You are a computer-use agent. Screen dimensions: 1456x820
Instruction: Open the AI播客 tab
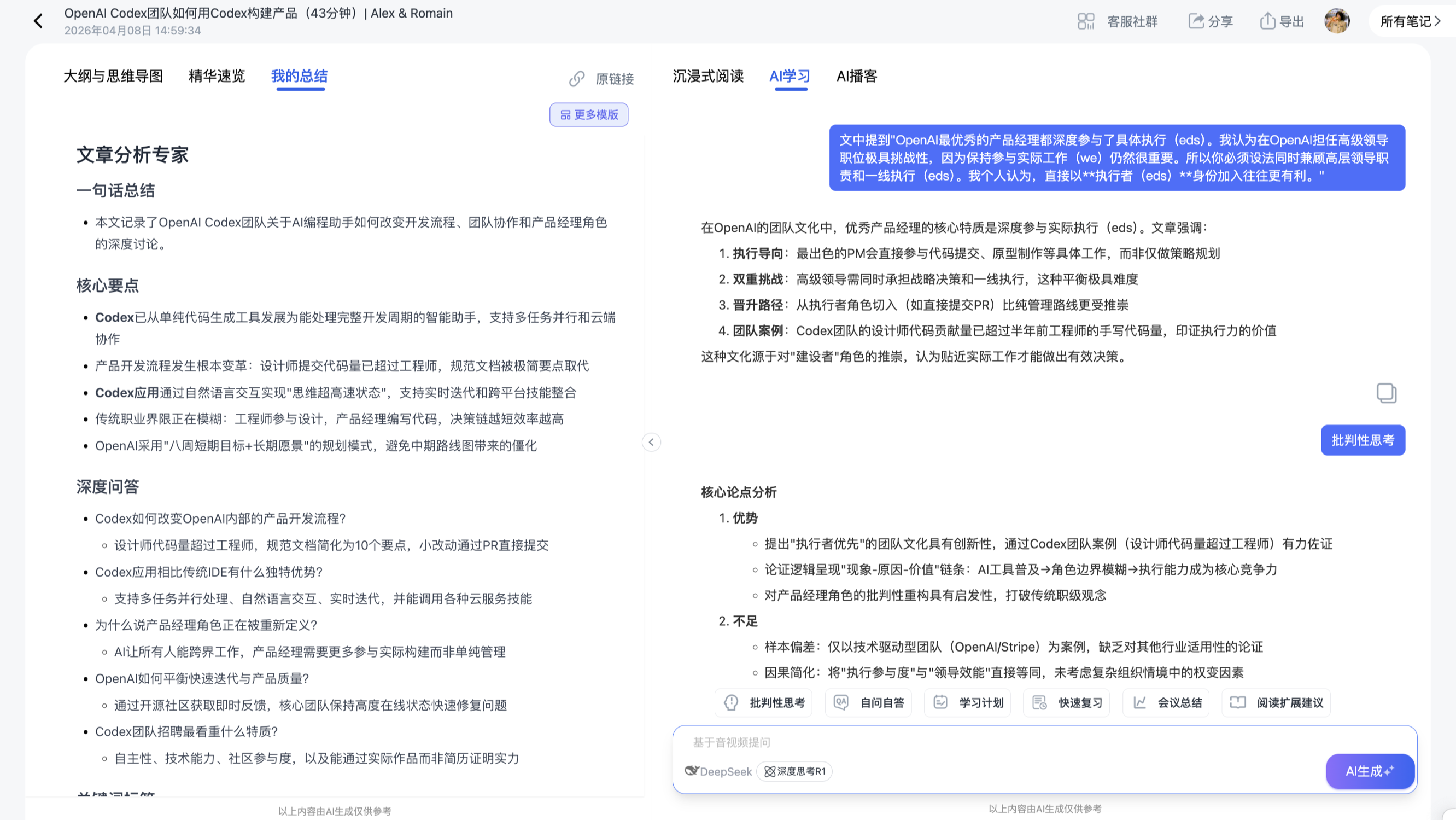coord(857,77)
